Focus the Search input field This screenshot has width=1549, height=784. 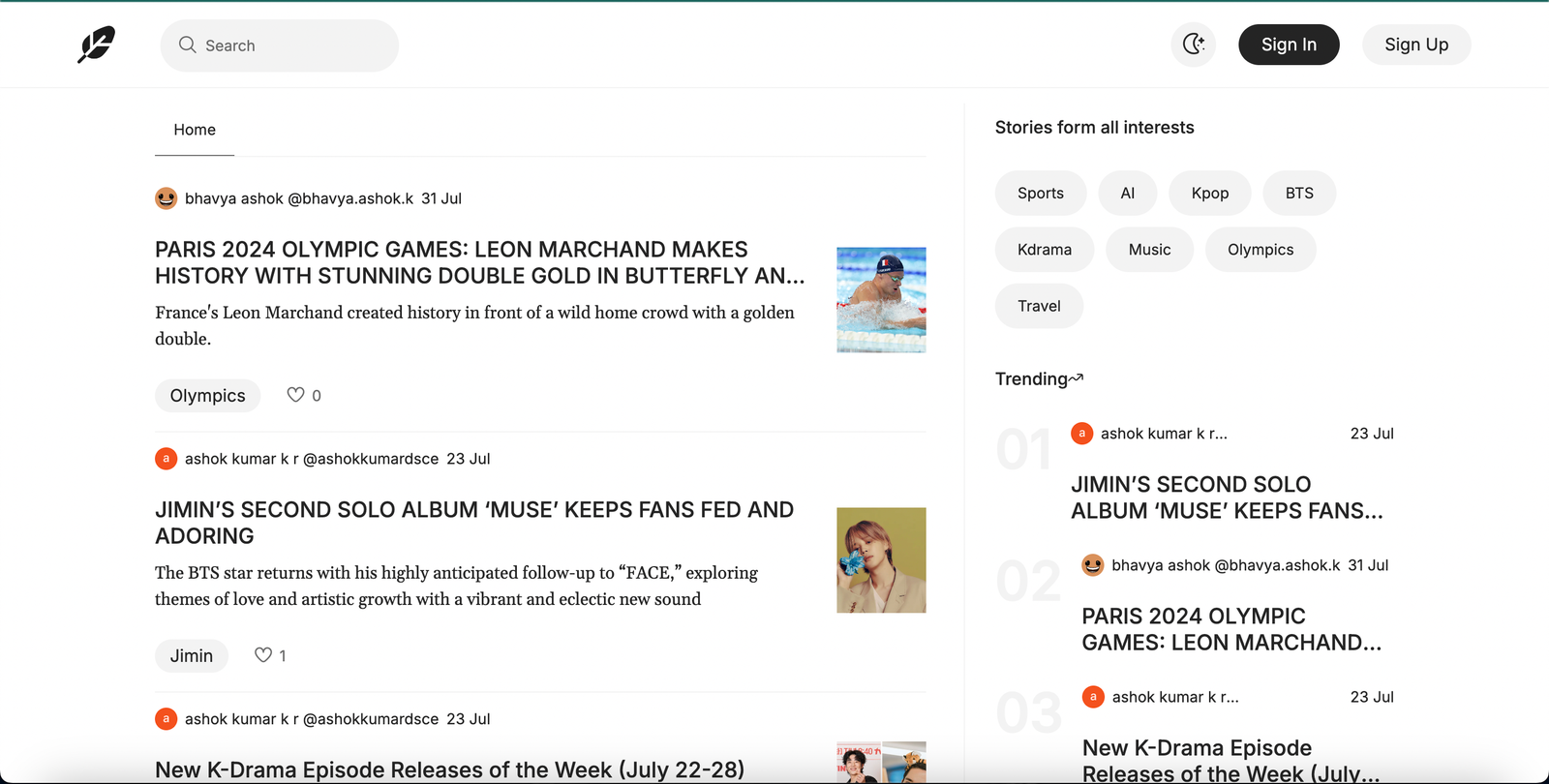280,45
